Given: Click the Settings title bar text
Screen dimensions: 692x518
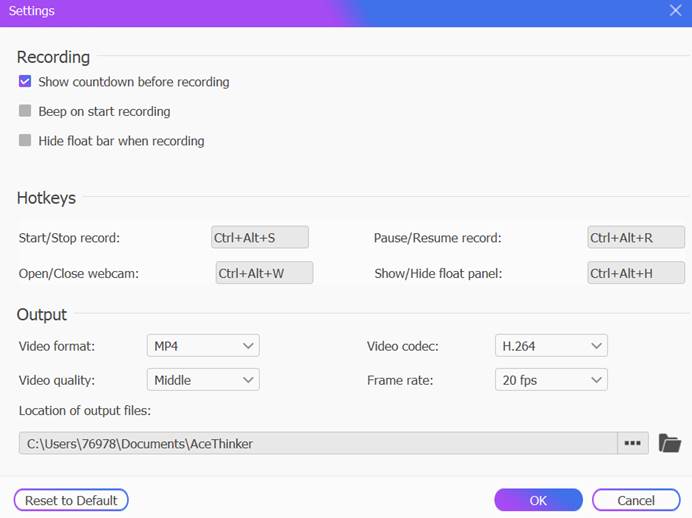Looking at the screenshot, I should [x=32, y=11].
